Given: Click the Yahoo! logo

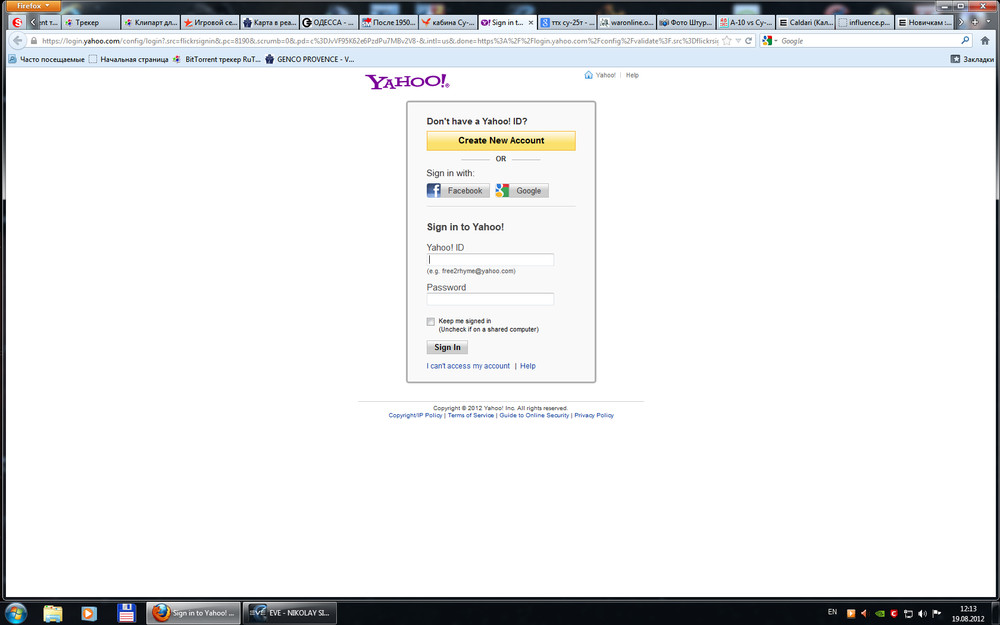Looking at the screenshot, I should point(407,82).
